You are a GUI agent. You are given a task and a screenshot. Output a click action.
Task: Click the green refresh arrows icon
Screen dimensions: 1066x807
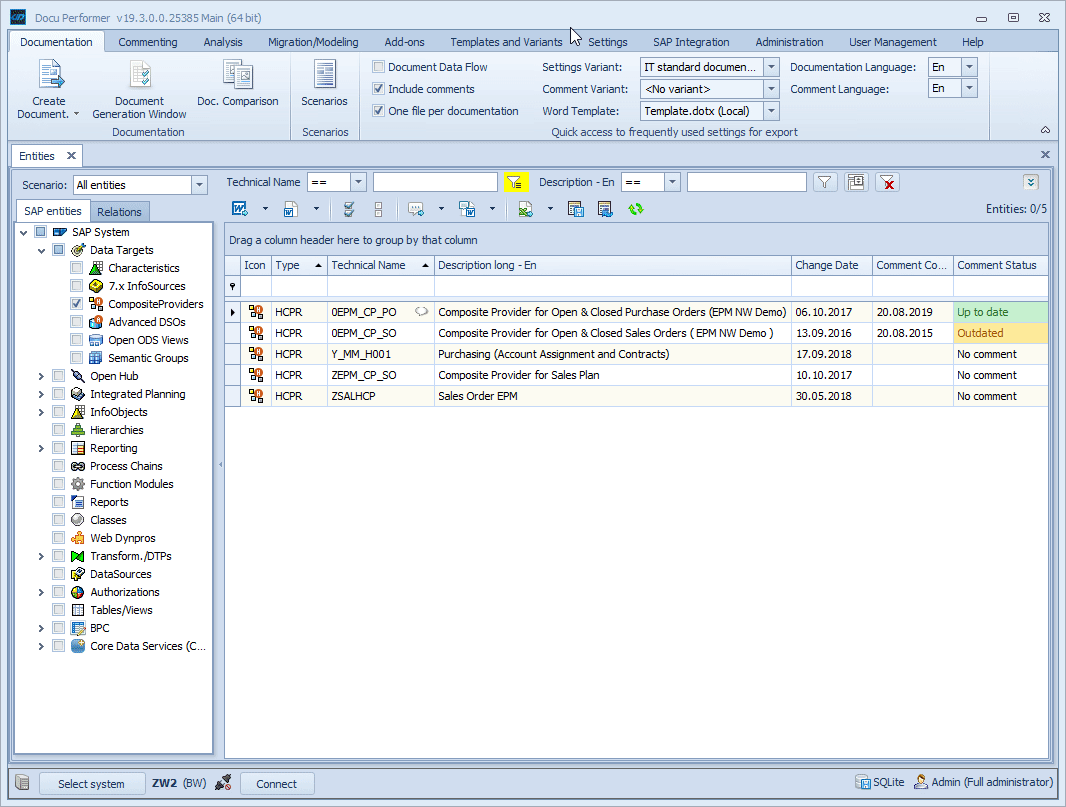coord(636,209)
